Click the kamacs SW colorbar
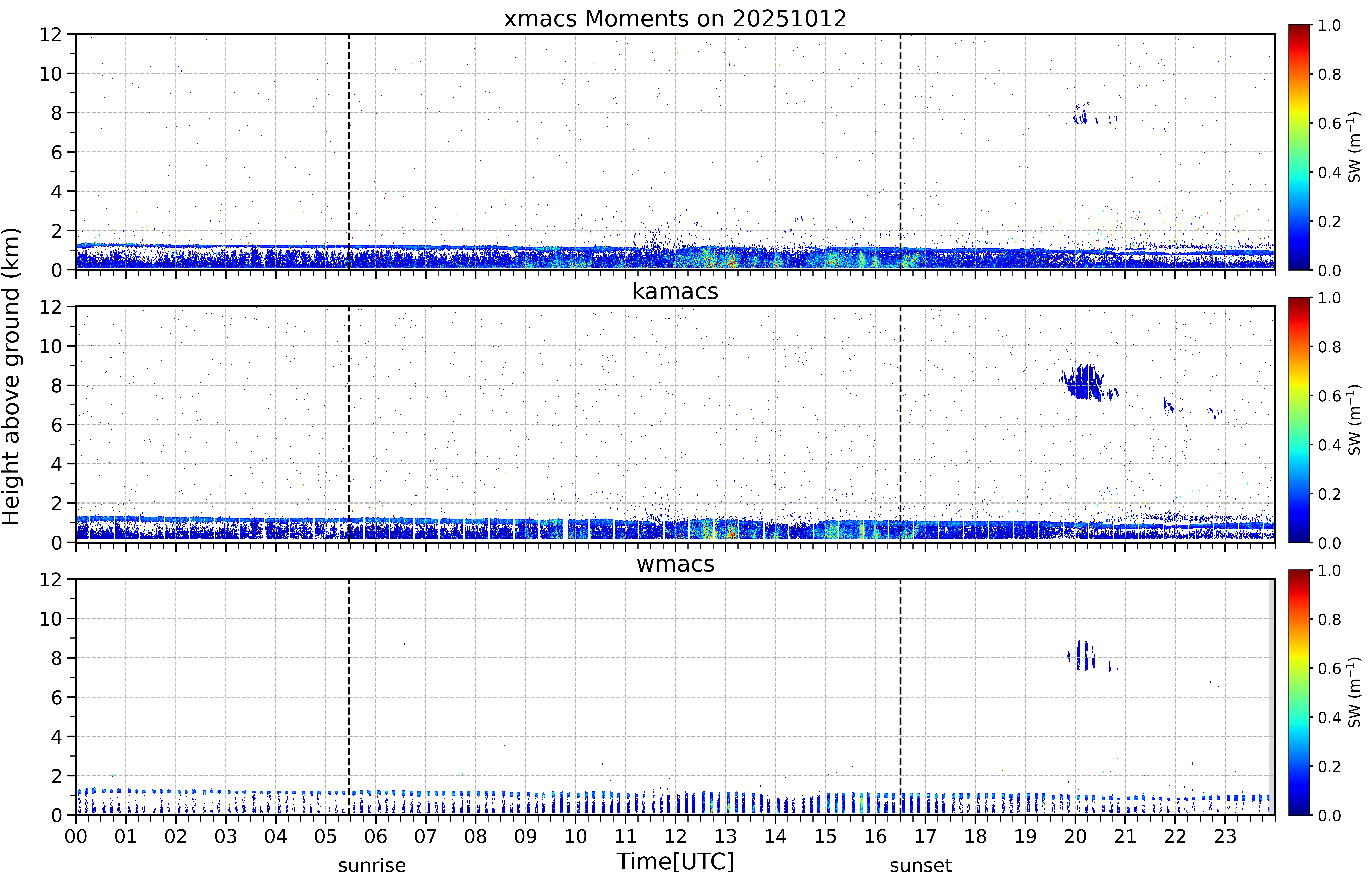1372x885 pixels. 1298,420
